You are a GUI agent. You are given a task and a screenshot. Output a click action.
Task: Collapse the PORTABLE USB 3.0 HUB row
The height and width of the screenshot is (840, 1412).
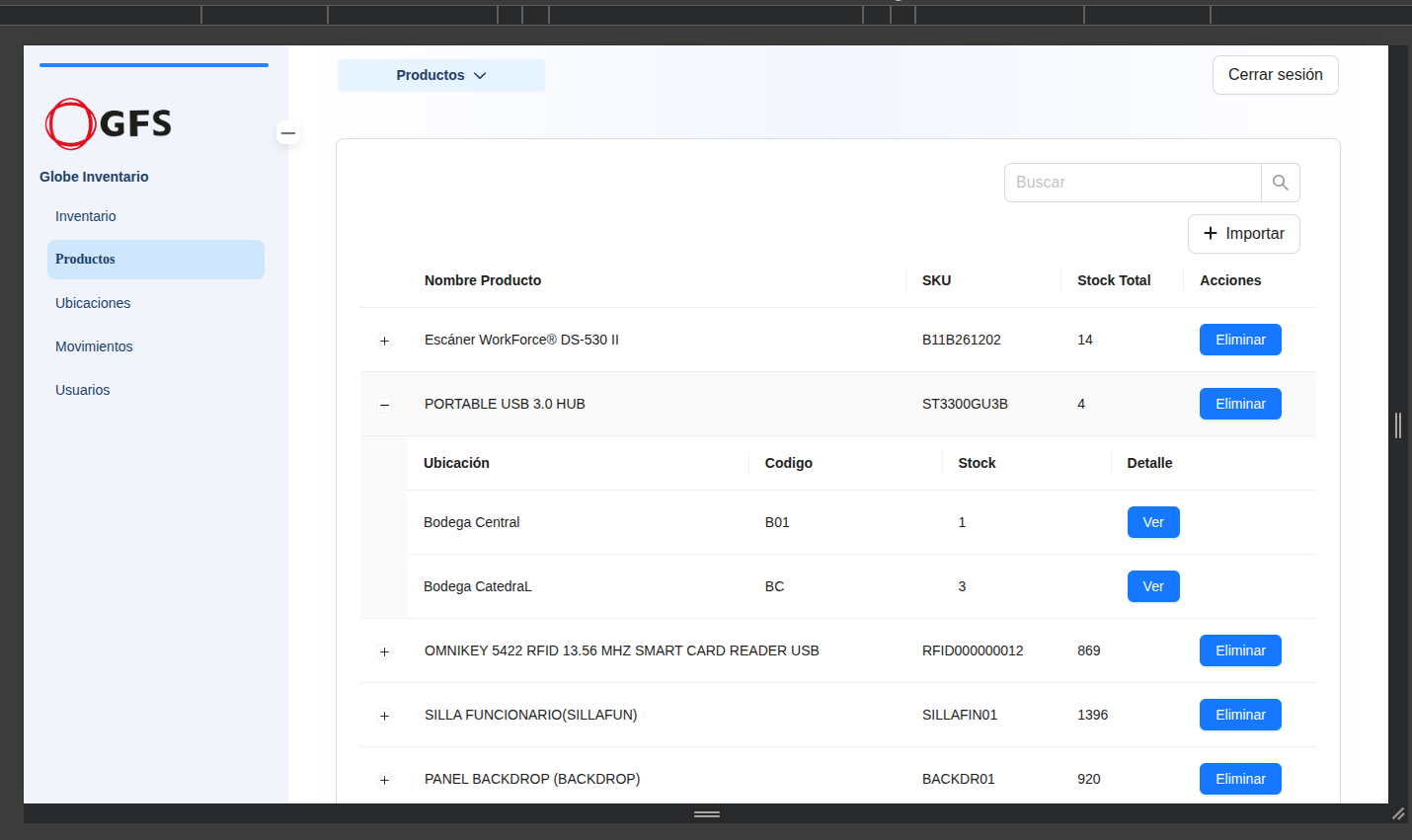pyautogui.click(x=385, y=405)
